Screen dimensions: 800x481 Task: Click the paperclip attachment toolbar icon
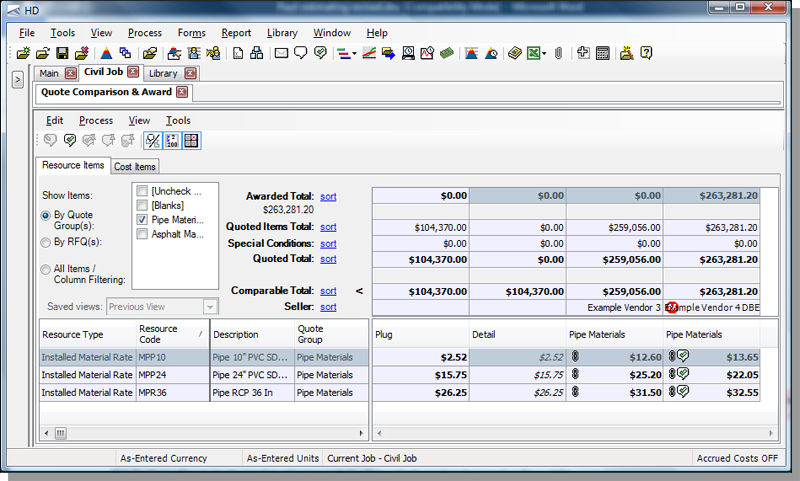coord(558,53)
